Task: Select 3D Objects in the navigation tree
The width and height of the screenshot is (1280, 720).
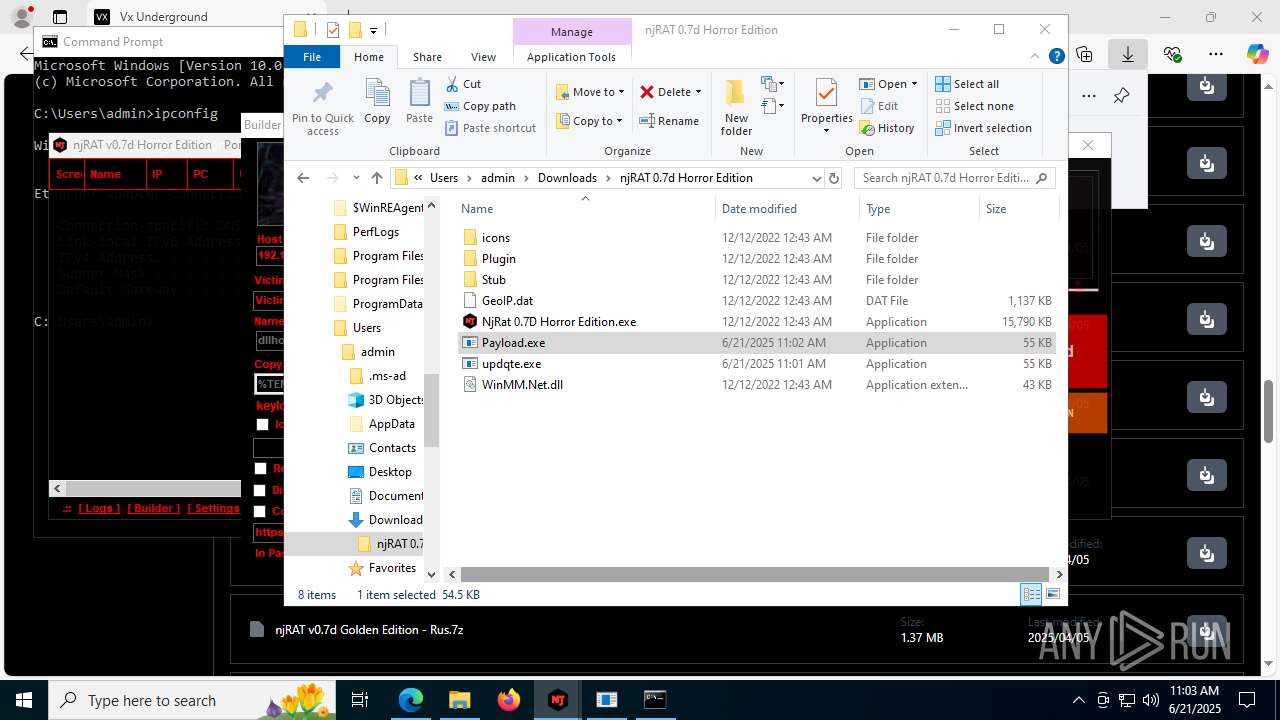Action: (x=385, y=400)
